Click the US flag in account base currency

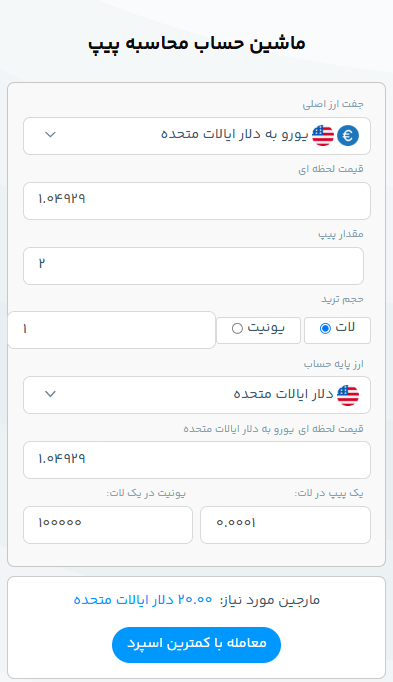pyautogui.click(x=348, y=395)
